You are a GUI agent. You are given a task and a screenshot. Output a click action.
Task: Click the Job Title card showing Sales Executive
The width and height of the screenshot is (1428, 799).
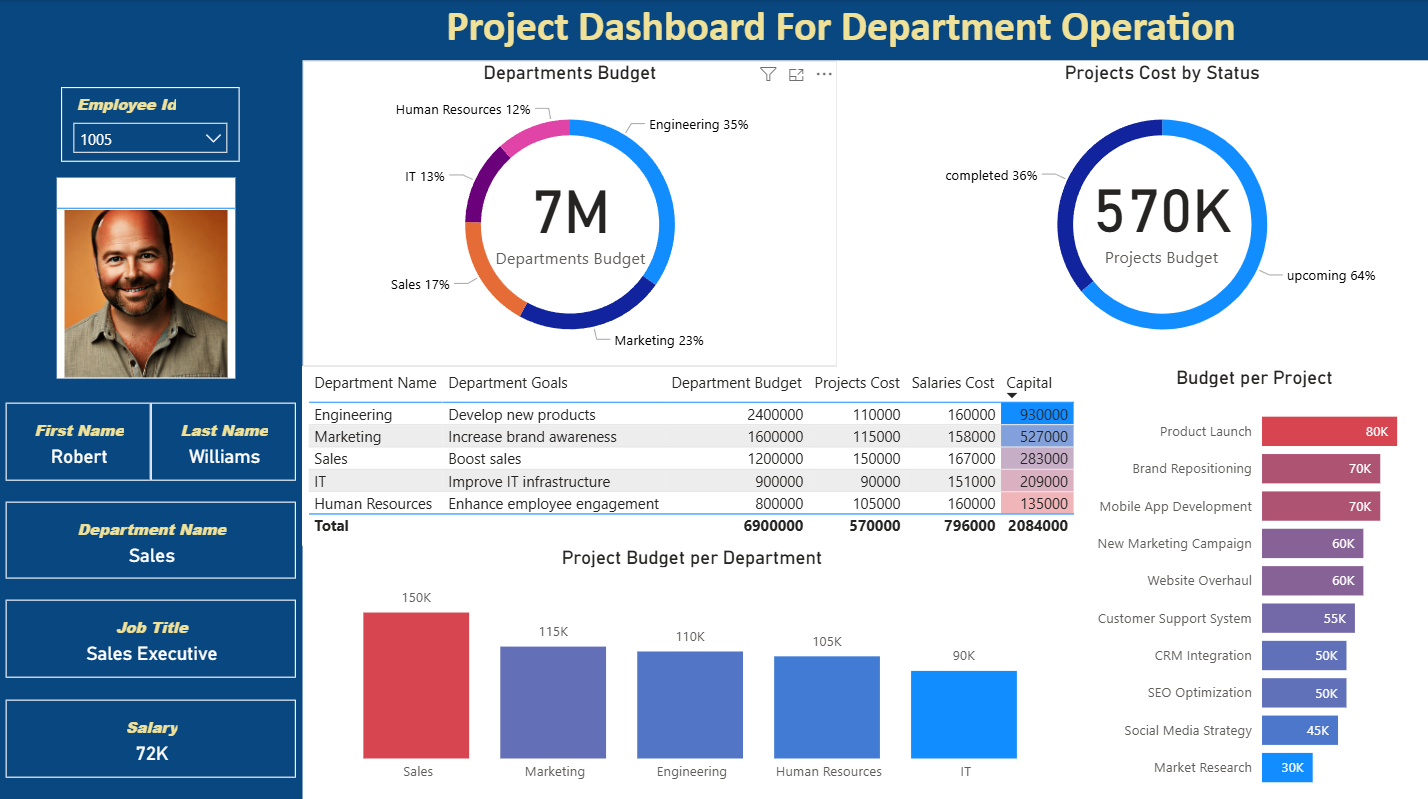click(151, 640)
